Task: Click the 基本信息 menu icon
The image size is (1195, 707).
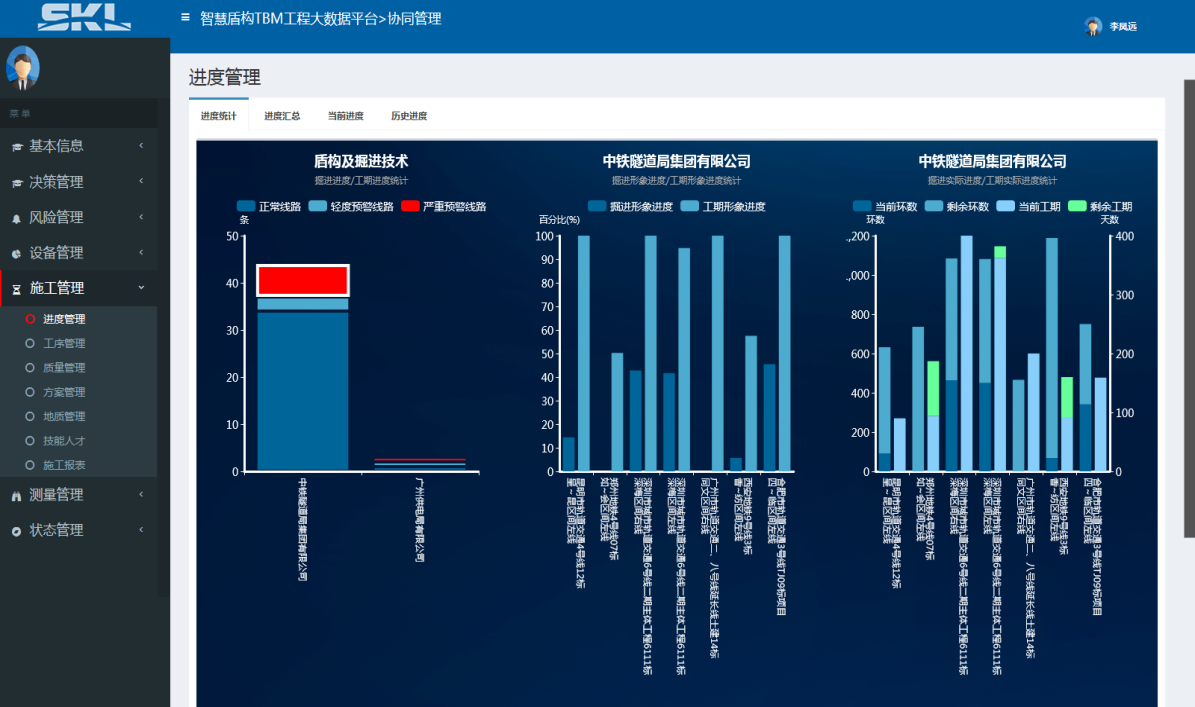Action: coord(17,147)
